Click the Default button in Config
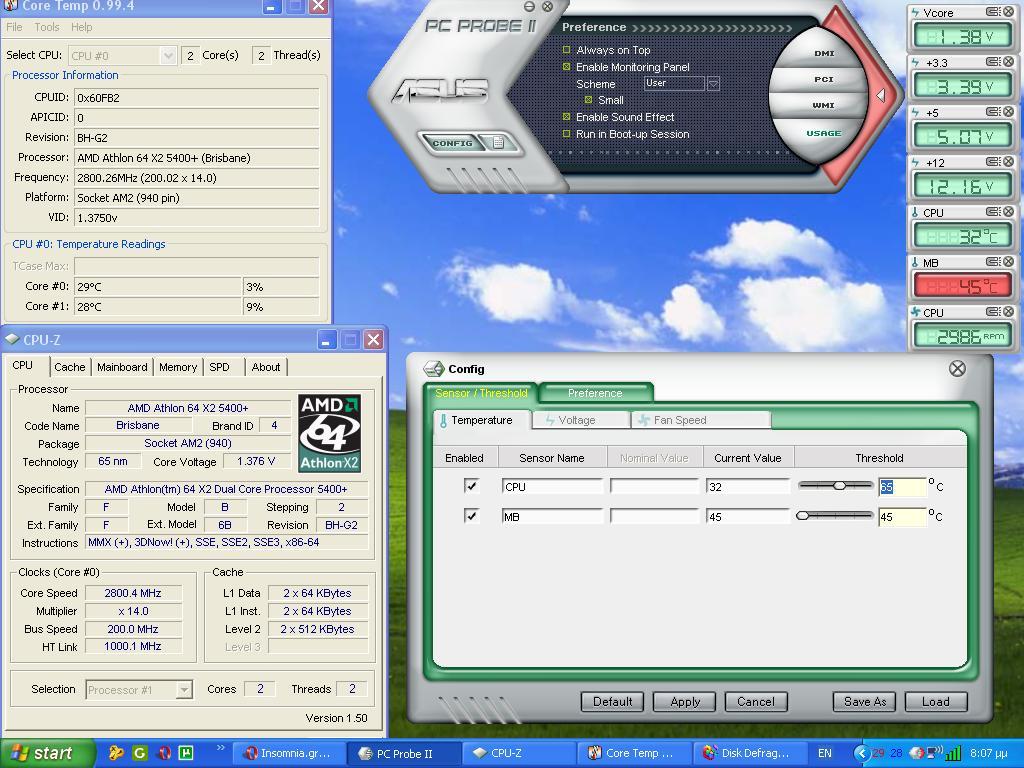 (613, 701)
